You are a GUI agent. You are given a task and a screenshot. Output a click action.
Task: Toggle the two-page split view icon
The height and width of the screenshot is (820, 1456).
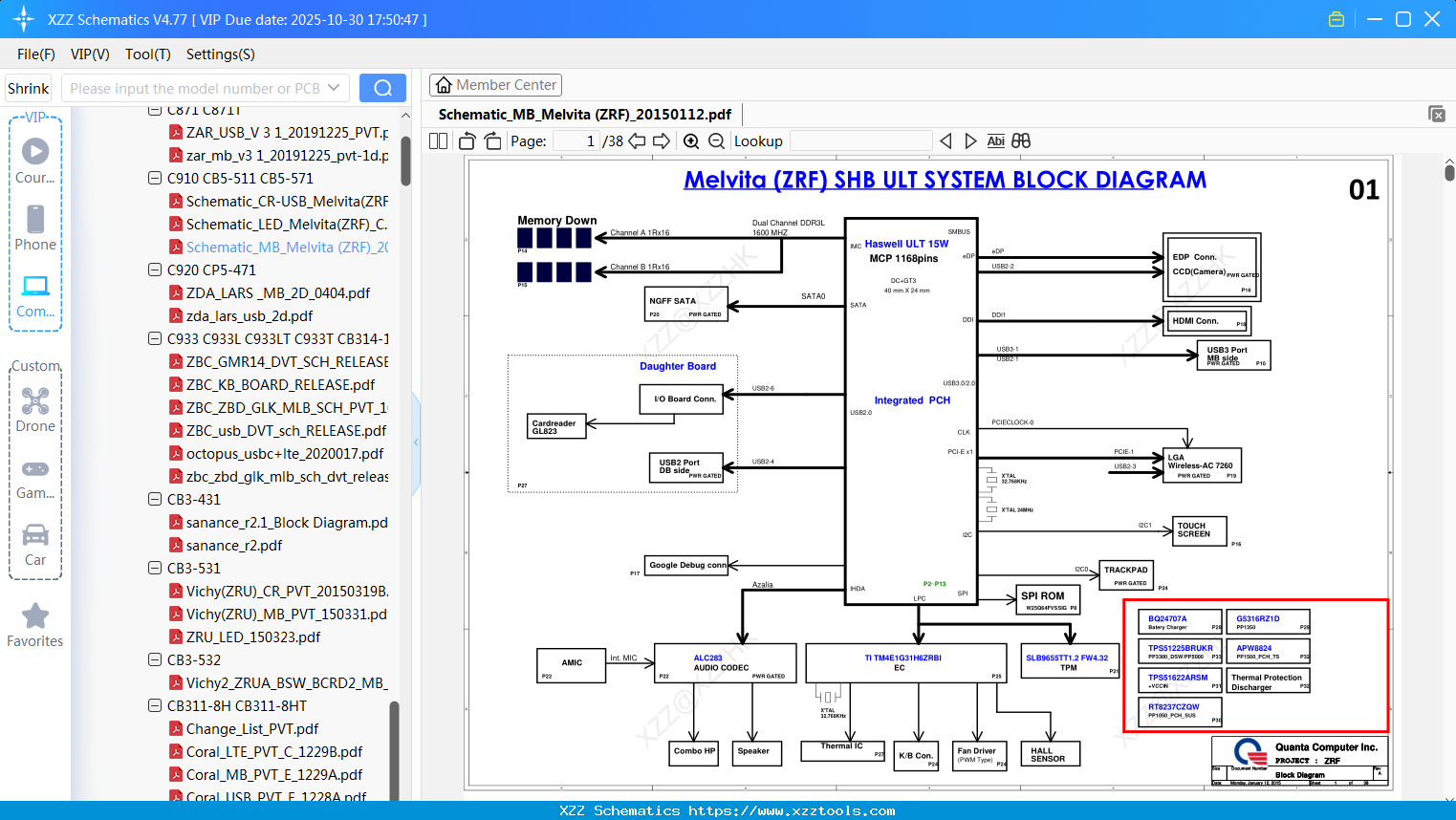439,141
